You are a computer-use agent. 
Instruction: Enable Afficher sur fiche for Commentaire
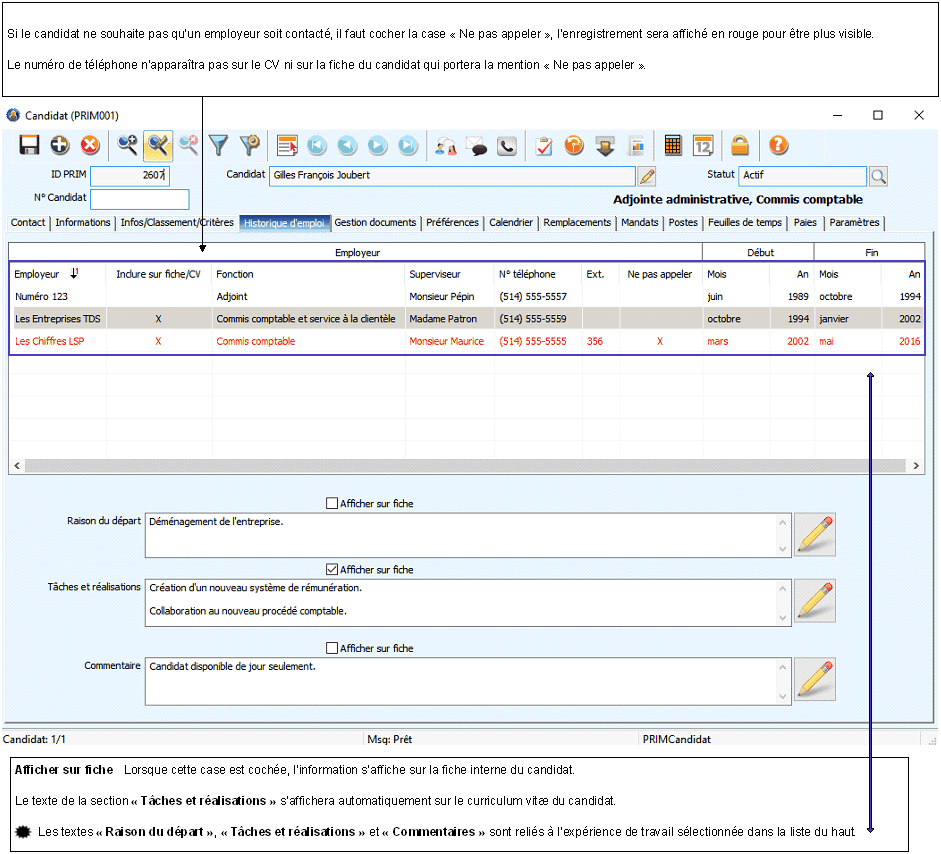(333, 649)
